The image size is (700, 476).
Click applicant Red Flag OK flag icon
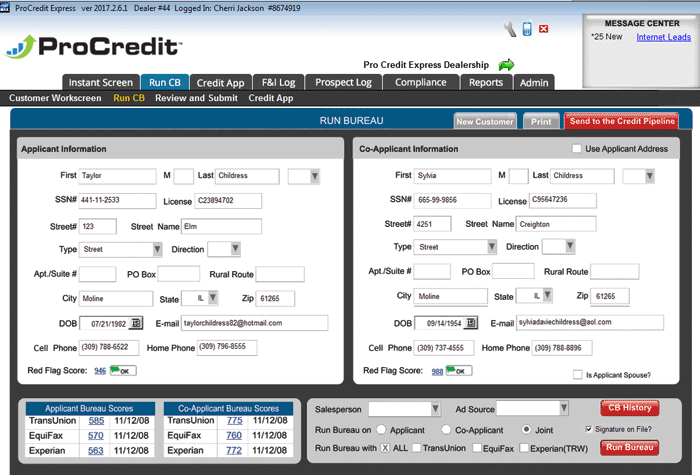tap(123, 371)
